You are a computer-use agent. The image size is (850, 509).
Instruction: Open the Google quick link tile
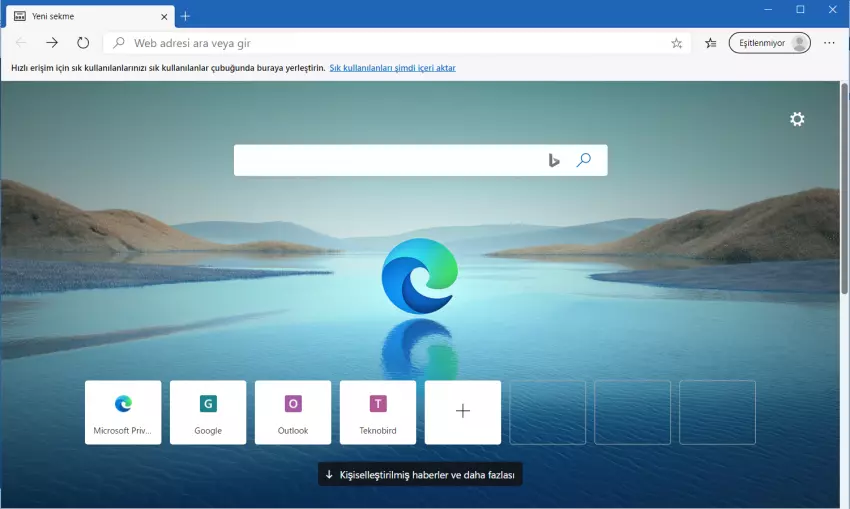(x=208, y=412)
